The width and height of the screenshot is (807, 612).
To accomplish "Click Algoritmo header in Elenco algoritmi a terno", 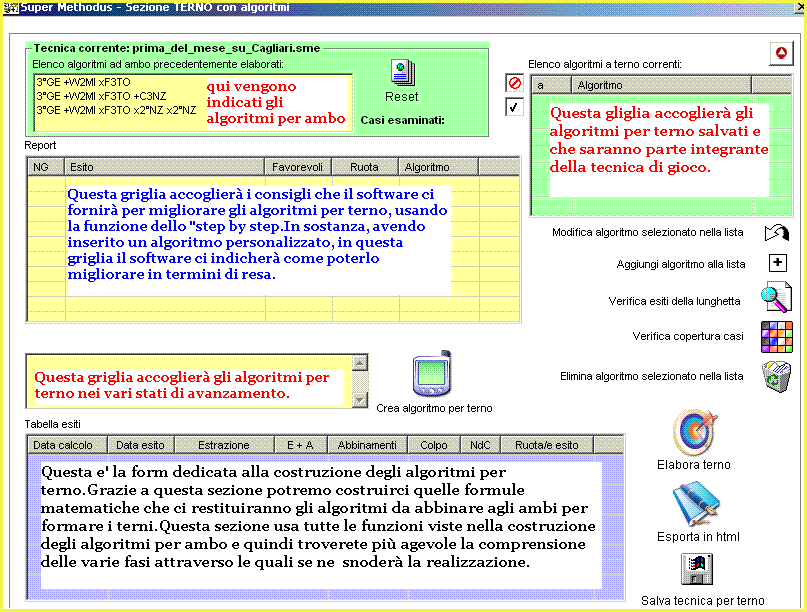I will [661, 85].
